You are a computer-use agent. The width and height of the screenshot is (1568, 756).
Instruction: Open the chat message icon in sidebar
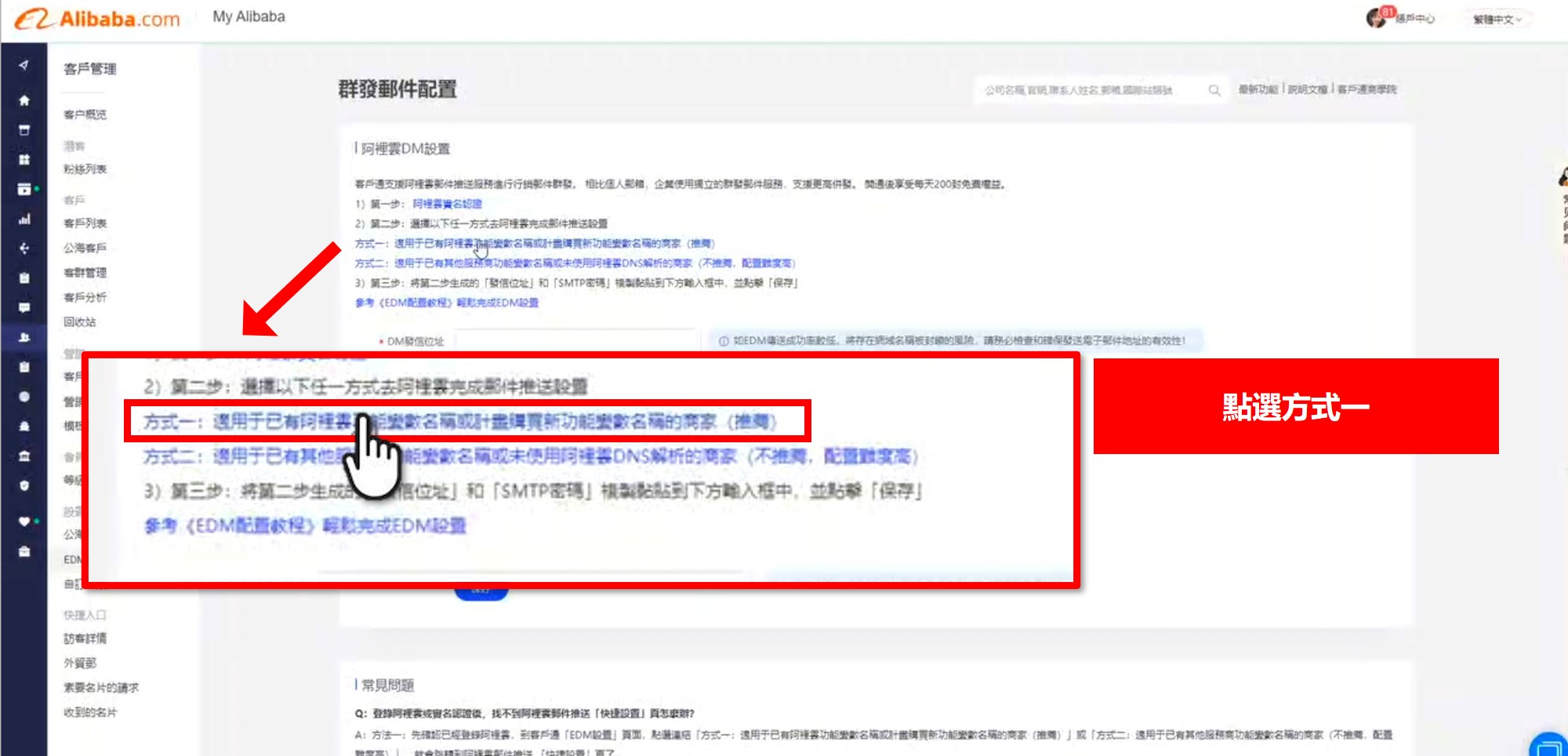click(x=24, y=307)
